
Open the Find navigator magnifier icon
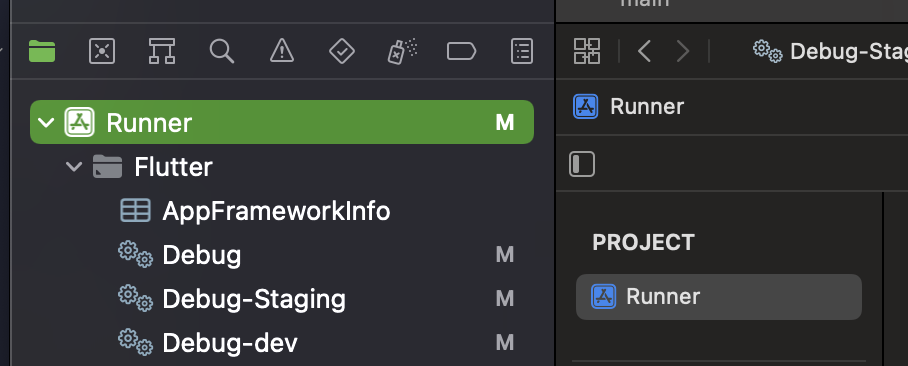(x=222, y=52)
